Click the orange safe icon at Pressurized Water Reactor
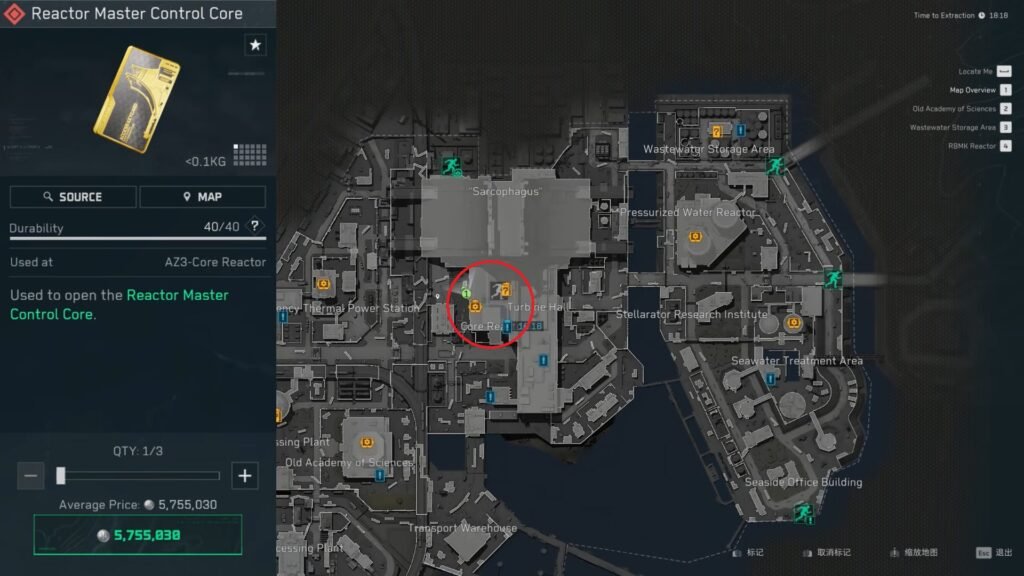This screenshot has height=576, width=1024. point(695,236)
